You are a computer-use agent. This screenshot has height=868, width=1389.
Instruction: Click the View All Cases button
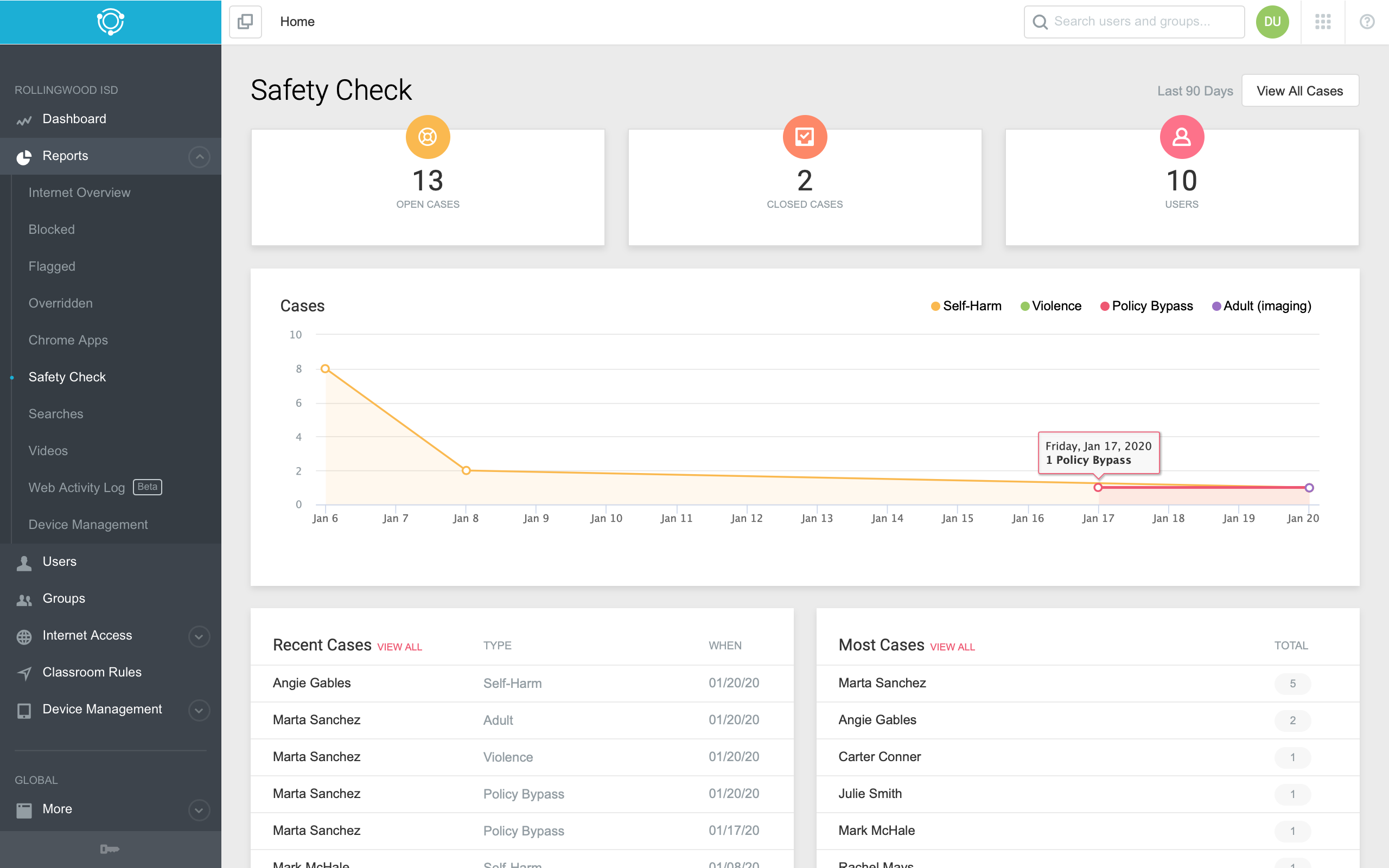1299,91
